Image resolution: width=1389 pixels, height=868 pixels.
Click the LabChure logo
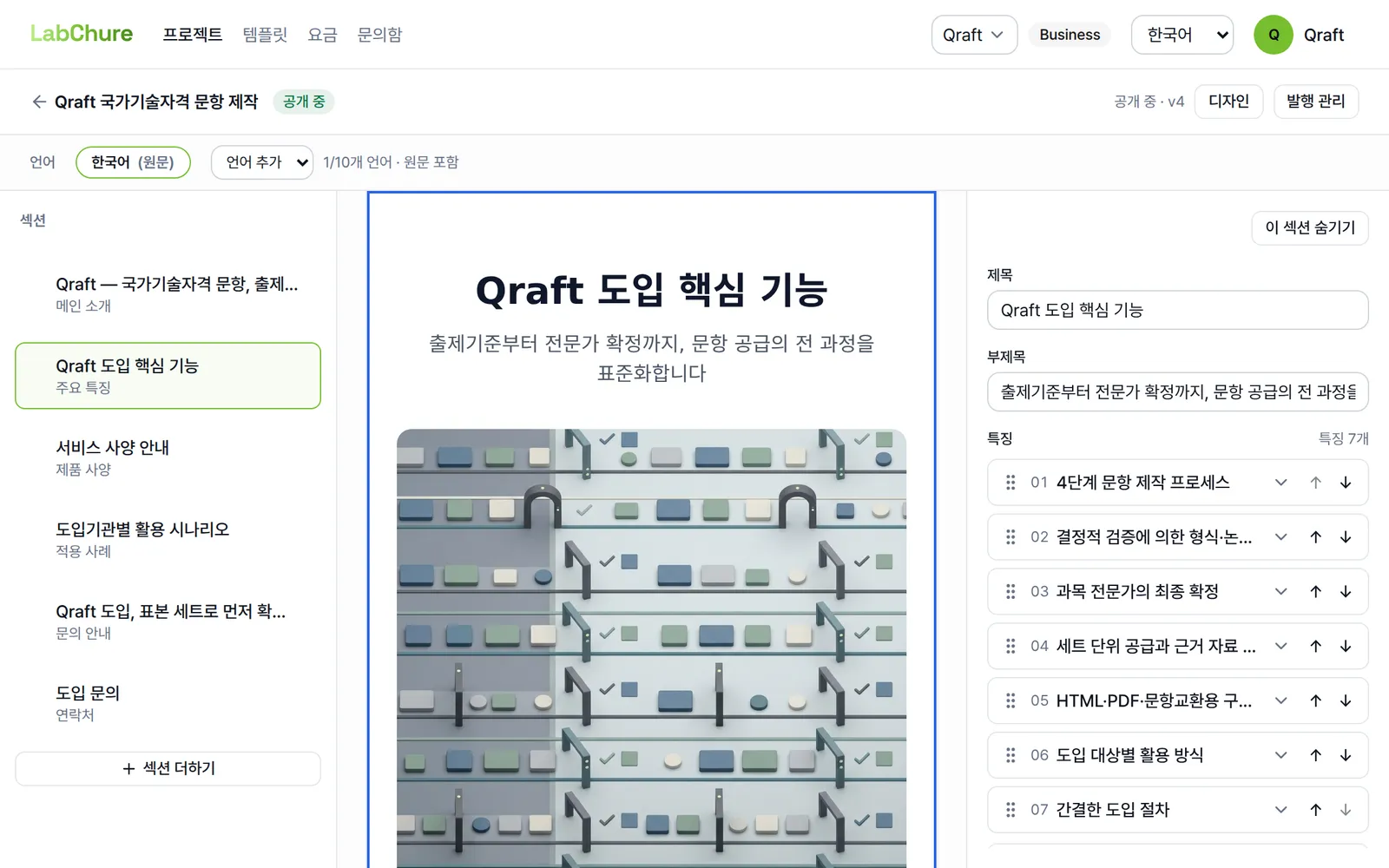click(82, 34)
